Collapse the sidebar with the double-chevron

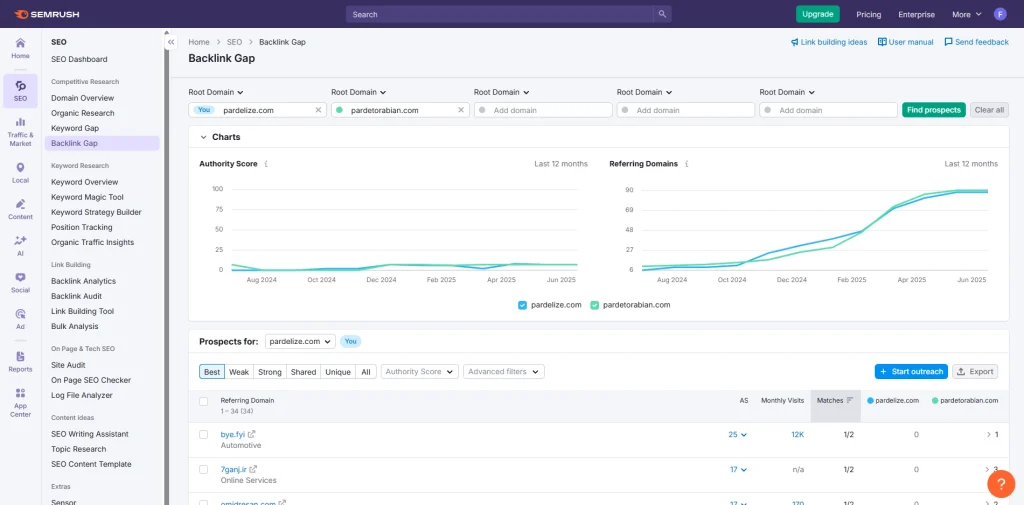tap(170, 42)
